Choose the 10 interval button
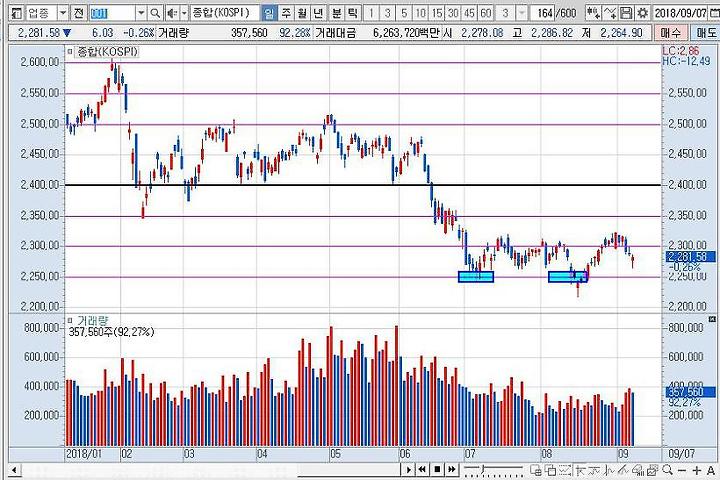Viewport: 720px width, 480px height. pos(420,13)
